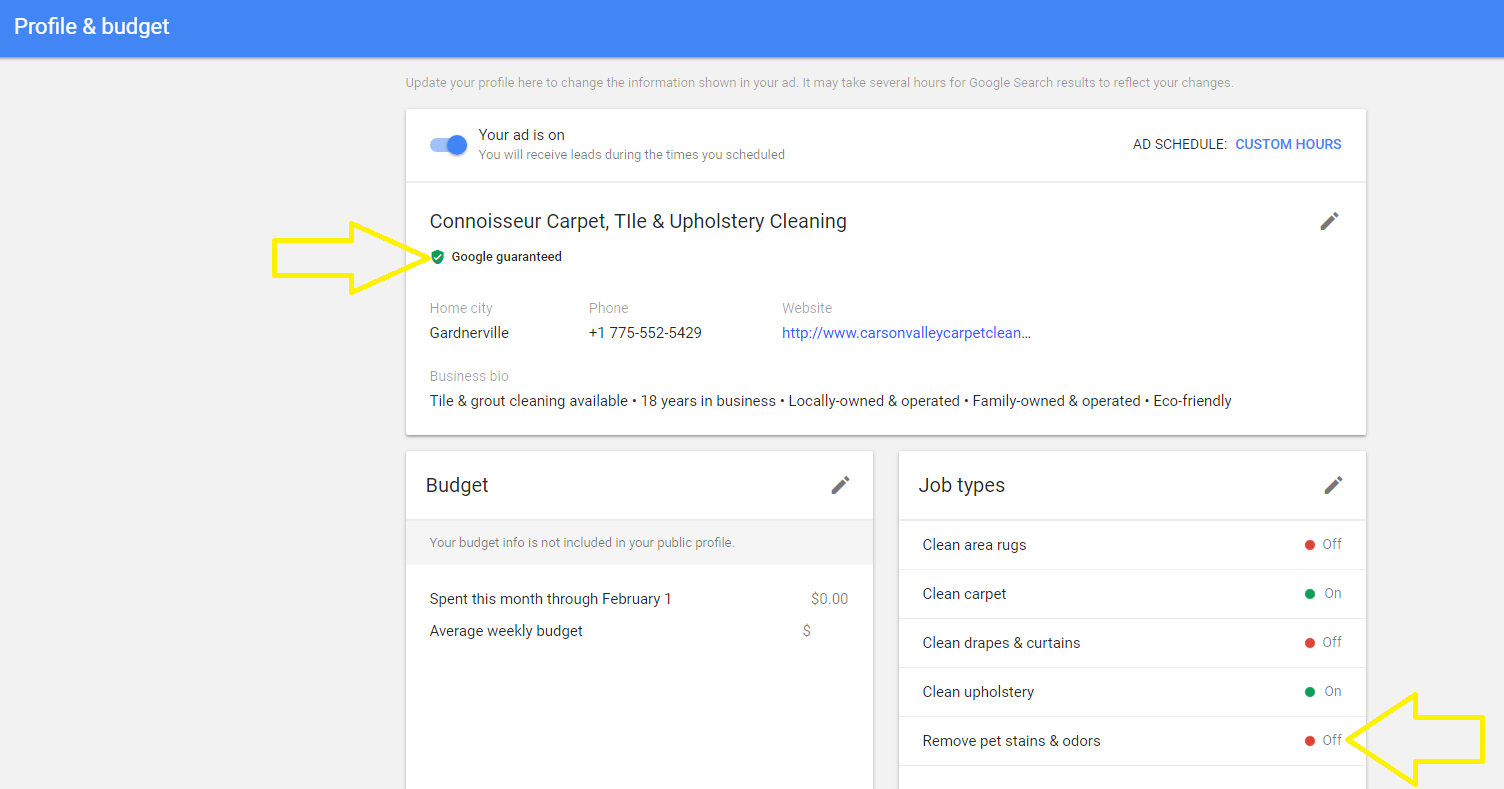The width and height of the screenshot is (1504, 789).
Task: Click the phone number +1 775-552-5429
Action: [x=645, y=333]
